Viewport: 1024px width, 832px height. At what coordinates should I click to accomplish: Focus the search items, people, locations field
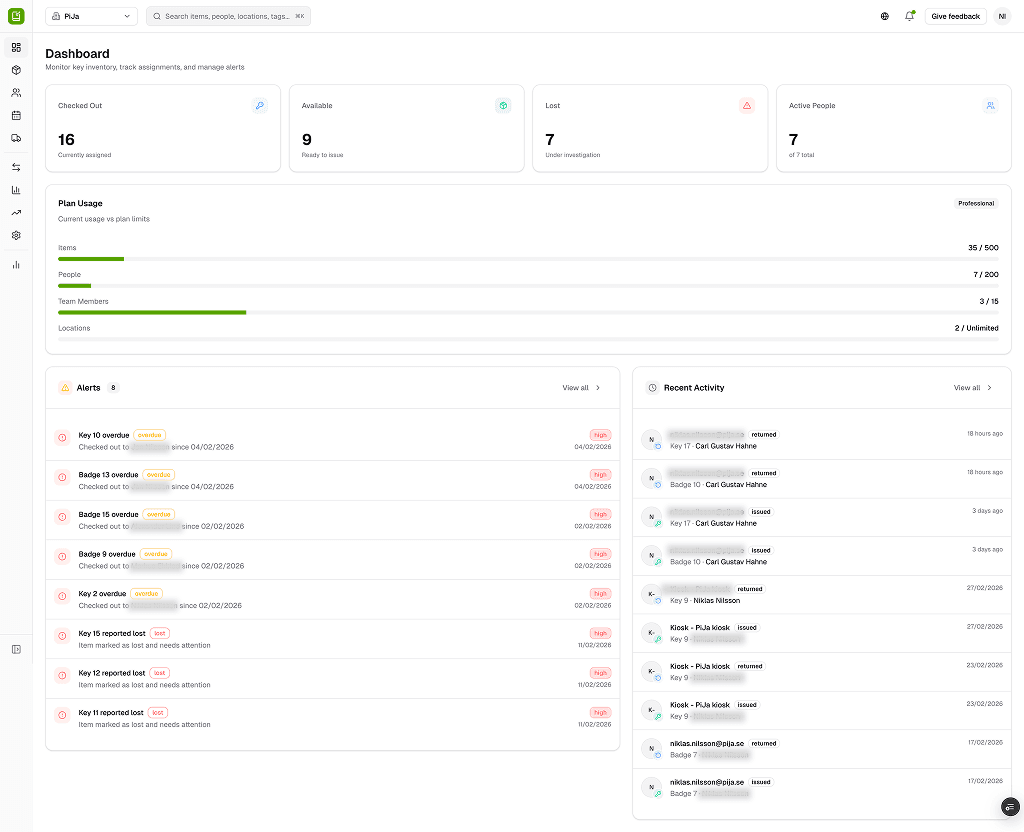pyautogui.click(x=228, y=16)
